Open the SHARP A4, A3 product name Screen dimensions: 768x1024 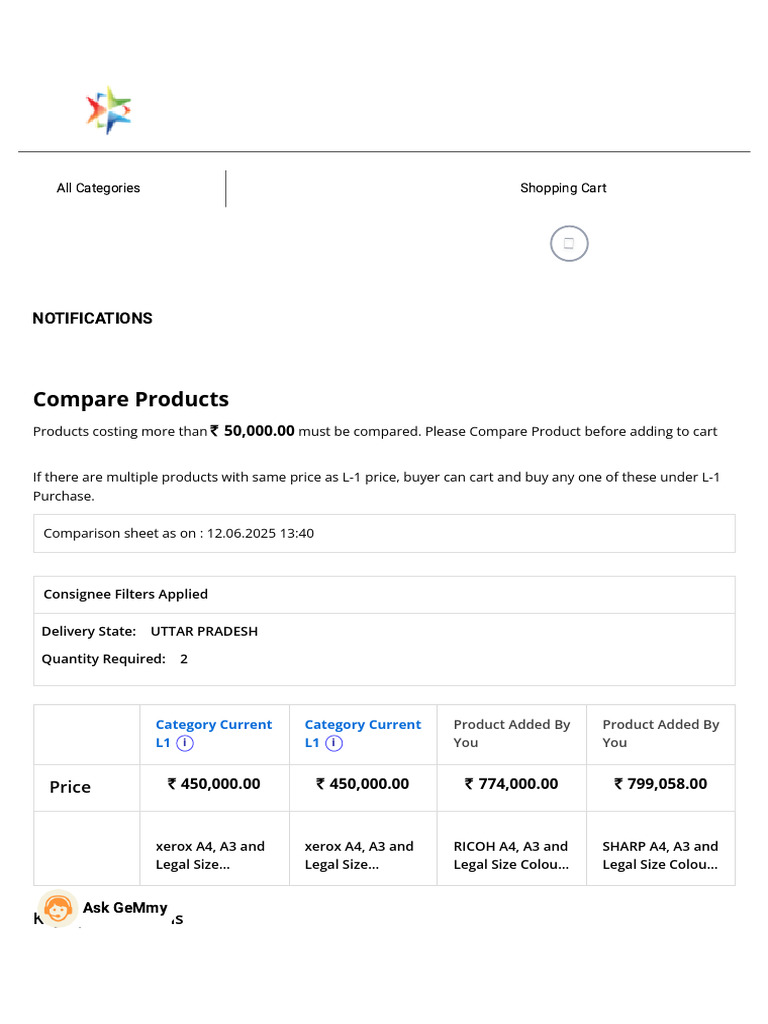pos(660,855)
